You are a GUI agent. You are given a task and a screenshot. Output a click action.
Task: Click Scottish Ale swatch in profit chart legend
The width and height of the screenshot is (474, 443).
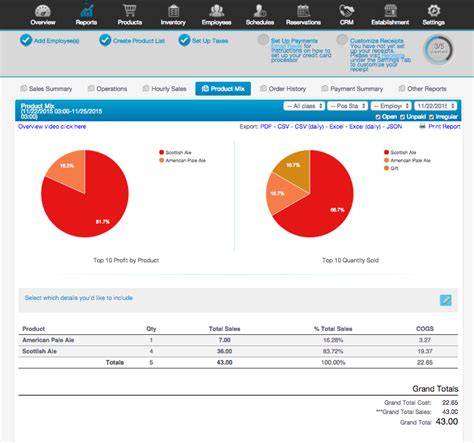[162, 152]
